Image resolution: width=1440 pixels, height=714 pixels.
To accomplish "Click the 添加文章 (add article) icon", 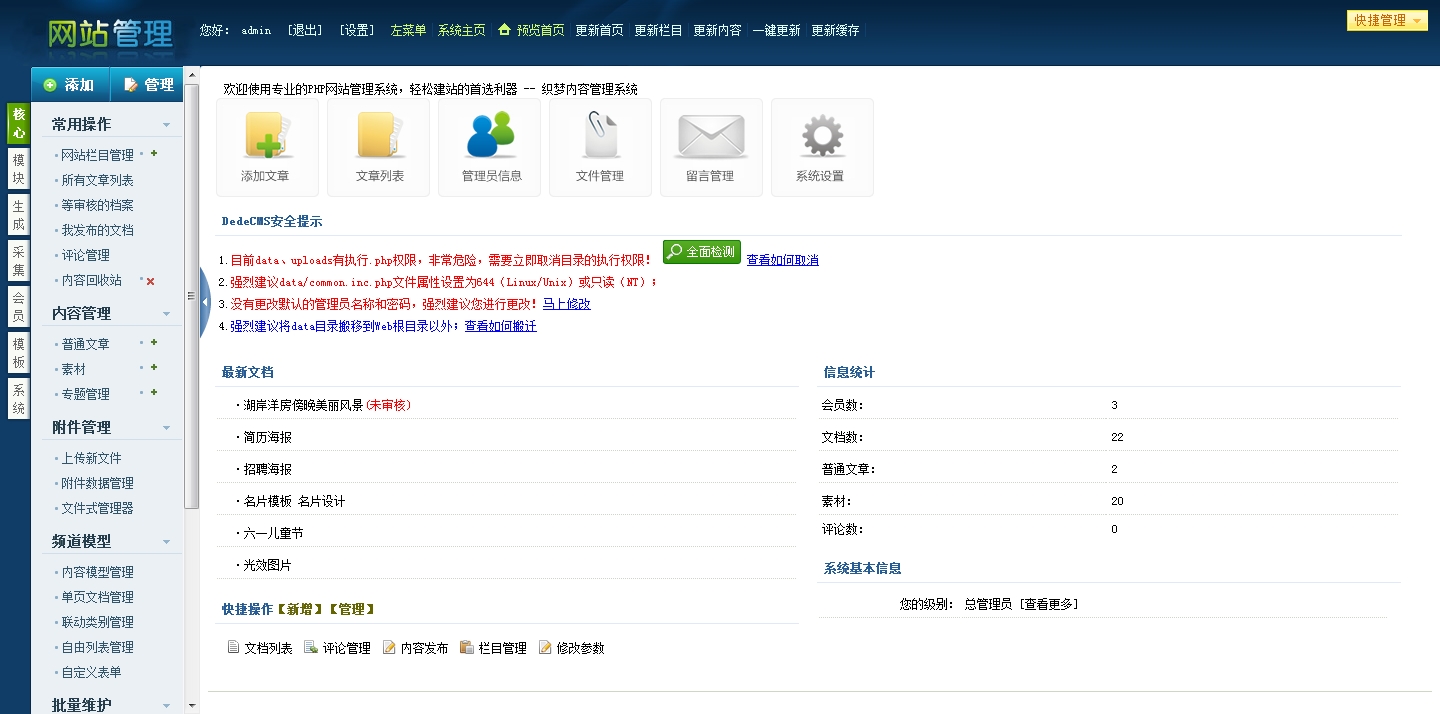I will pyautogui.click(x=266, y=137).
